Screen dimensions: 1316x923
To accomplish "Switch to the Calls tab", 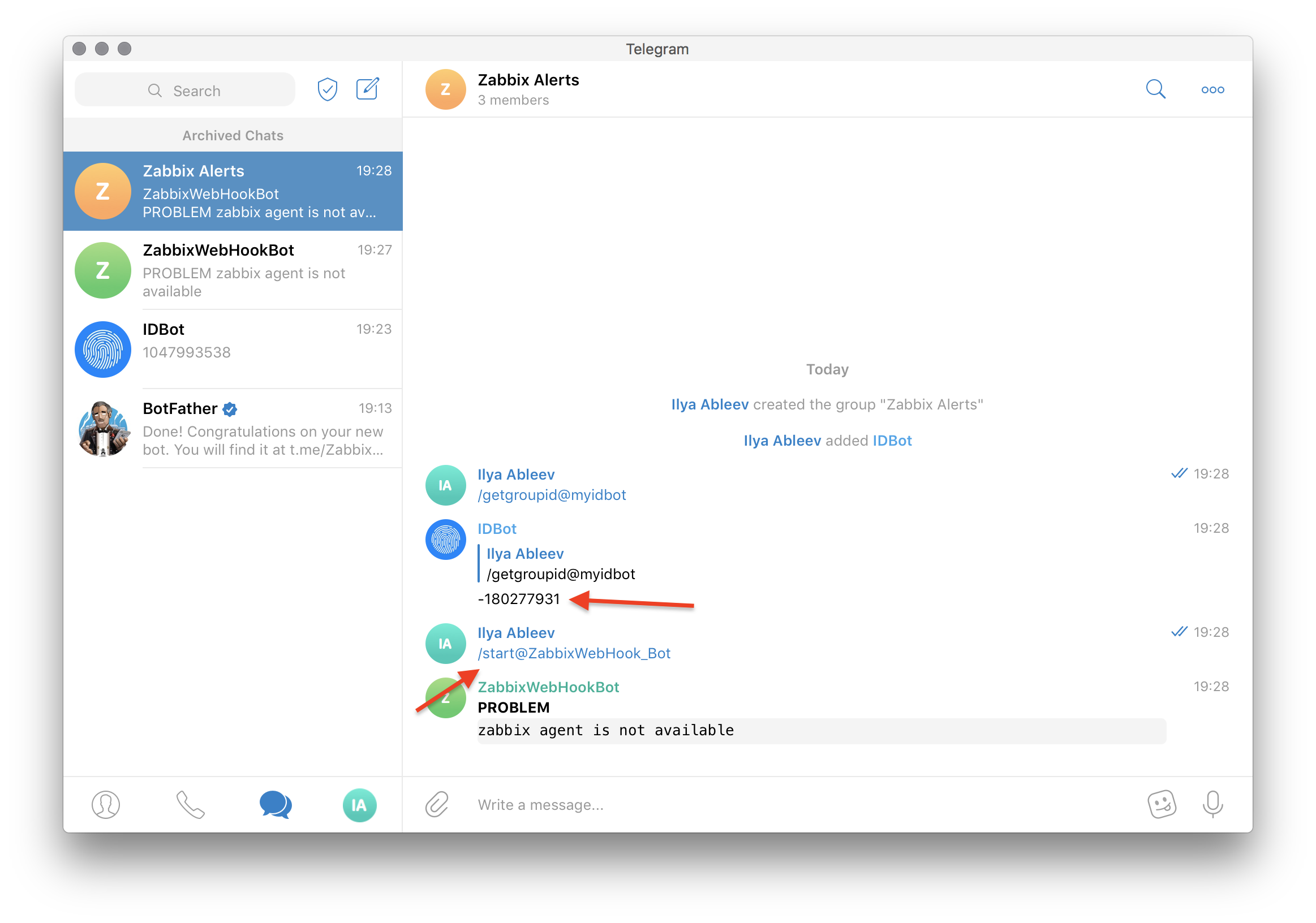I will click(190, 804).
